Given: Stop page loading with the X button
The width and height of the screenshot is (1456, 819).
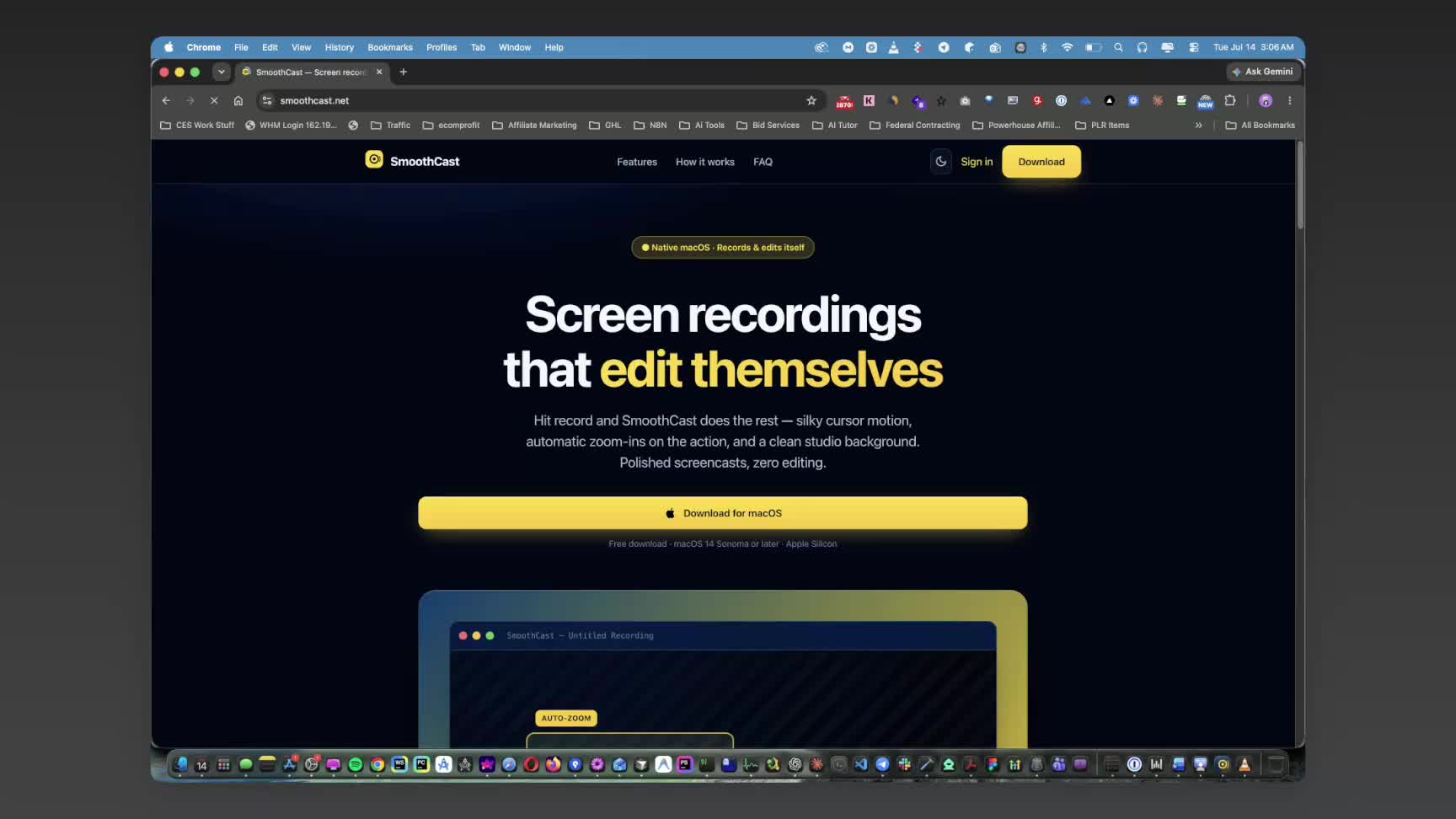Looking at the screenshot, I should click(214, 100).
